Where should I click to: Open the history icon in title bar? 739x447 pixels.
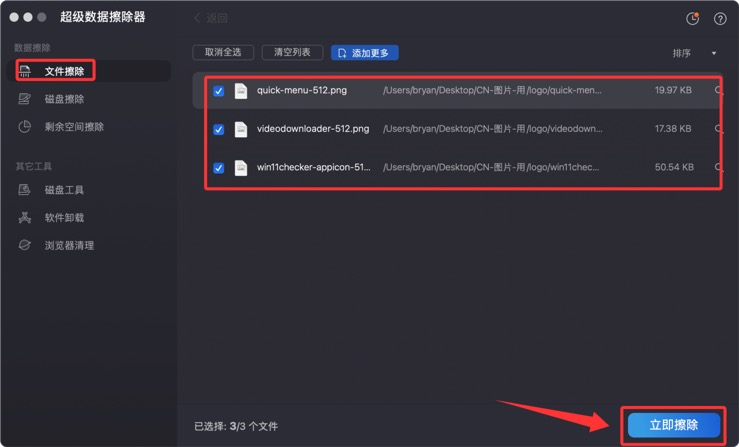693,18
